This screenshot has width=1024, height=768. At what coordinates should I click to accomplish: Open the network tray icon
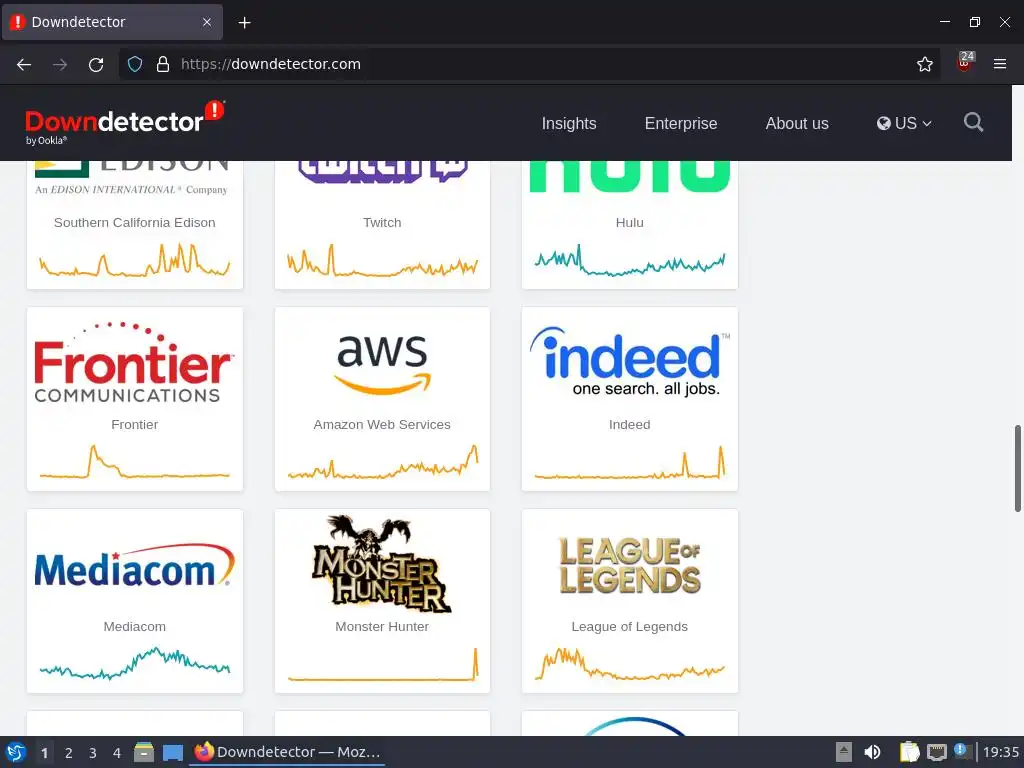tap(936, 752)
